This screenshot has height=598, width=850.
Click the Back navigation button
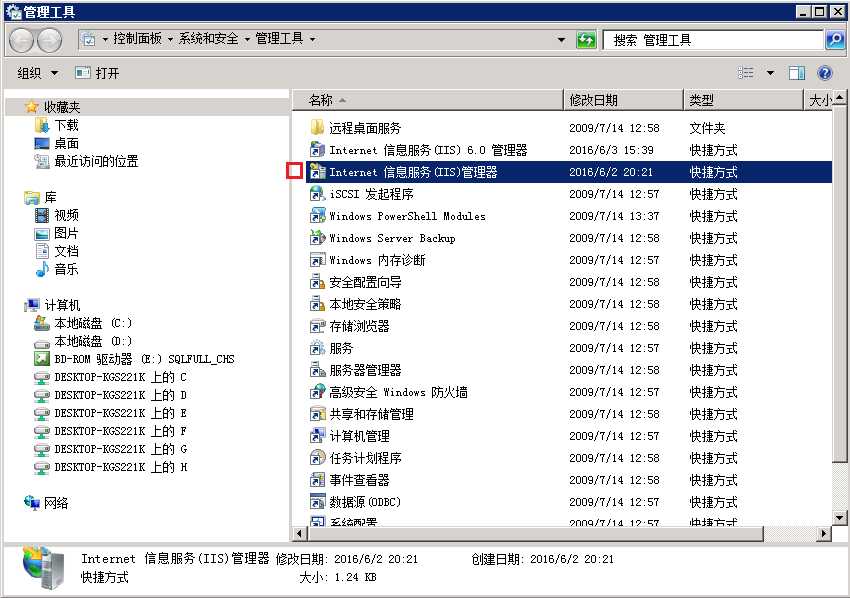[22, 41]
